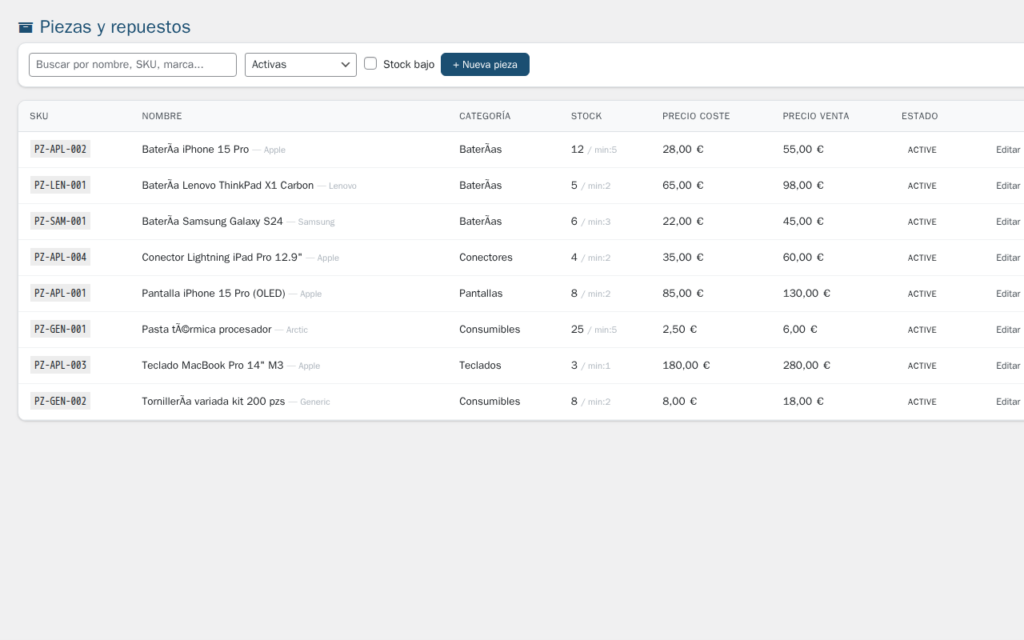The width and height of the screenshot is (1024, 640).
Task: Open Editar for Teclado MacBook Pro
Action: (1007, 366)
